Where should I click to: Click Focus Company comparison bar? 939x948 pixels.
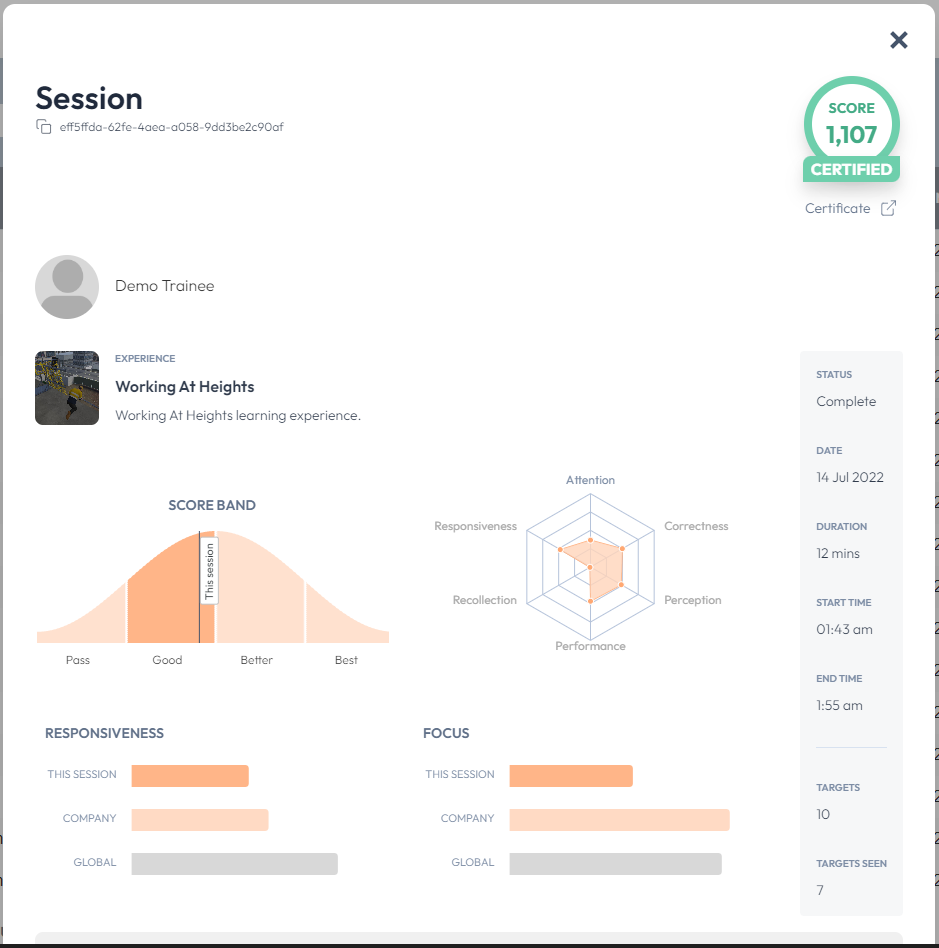[619, 820]
